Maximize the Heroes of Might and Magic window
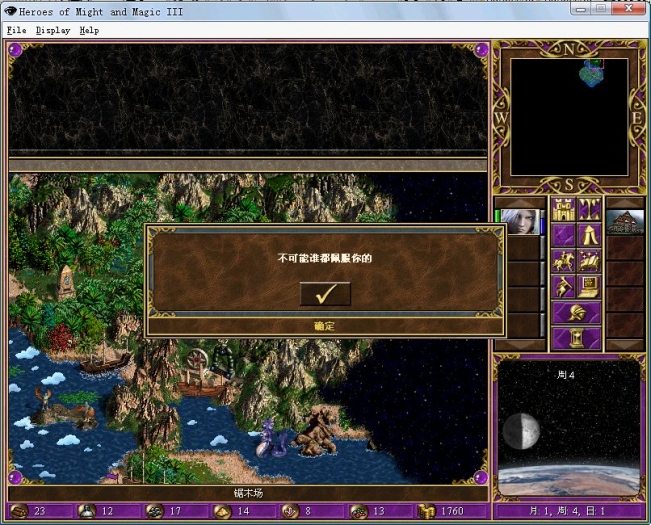 (600, 8)
